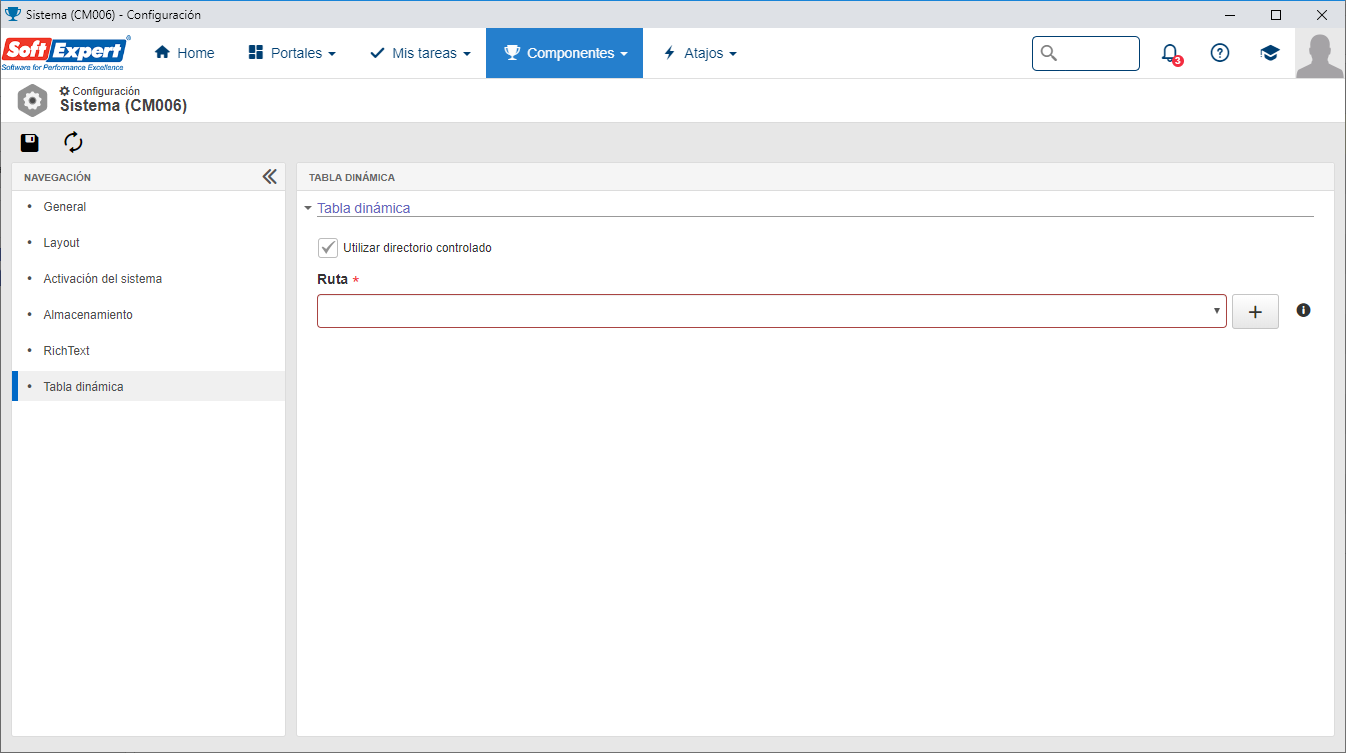Open the notifications bell
Image resolution: width=1346 pixels, height=753 pixels.
1170,54
